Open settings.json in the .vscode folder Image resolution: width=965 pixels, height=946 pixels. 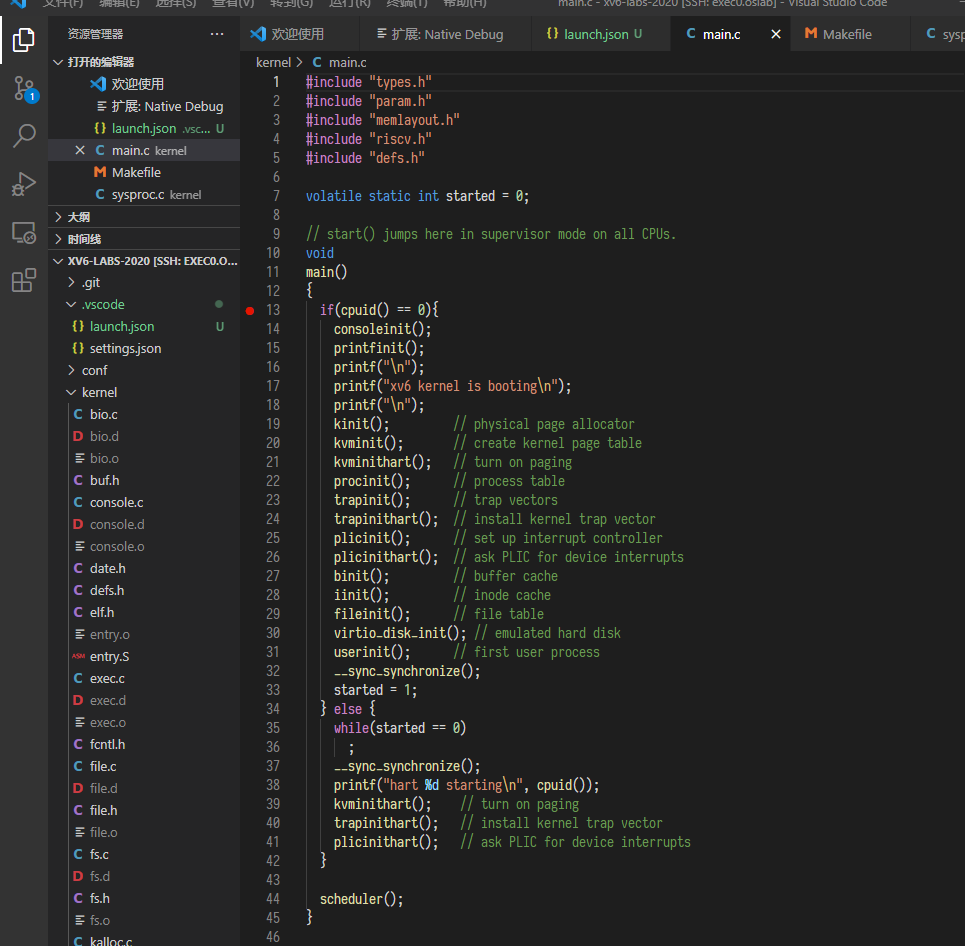coord(125,348)
